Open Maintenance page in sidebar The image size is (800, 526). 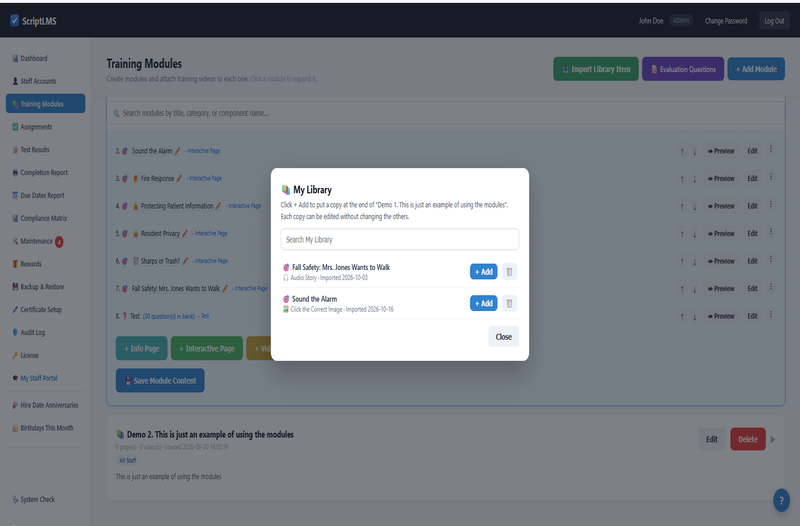(x=45, y=241)
